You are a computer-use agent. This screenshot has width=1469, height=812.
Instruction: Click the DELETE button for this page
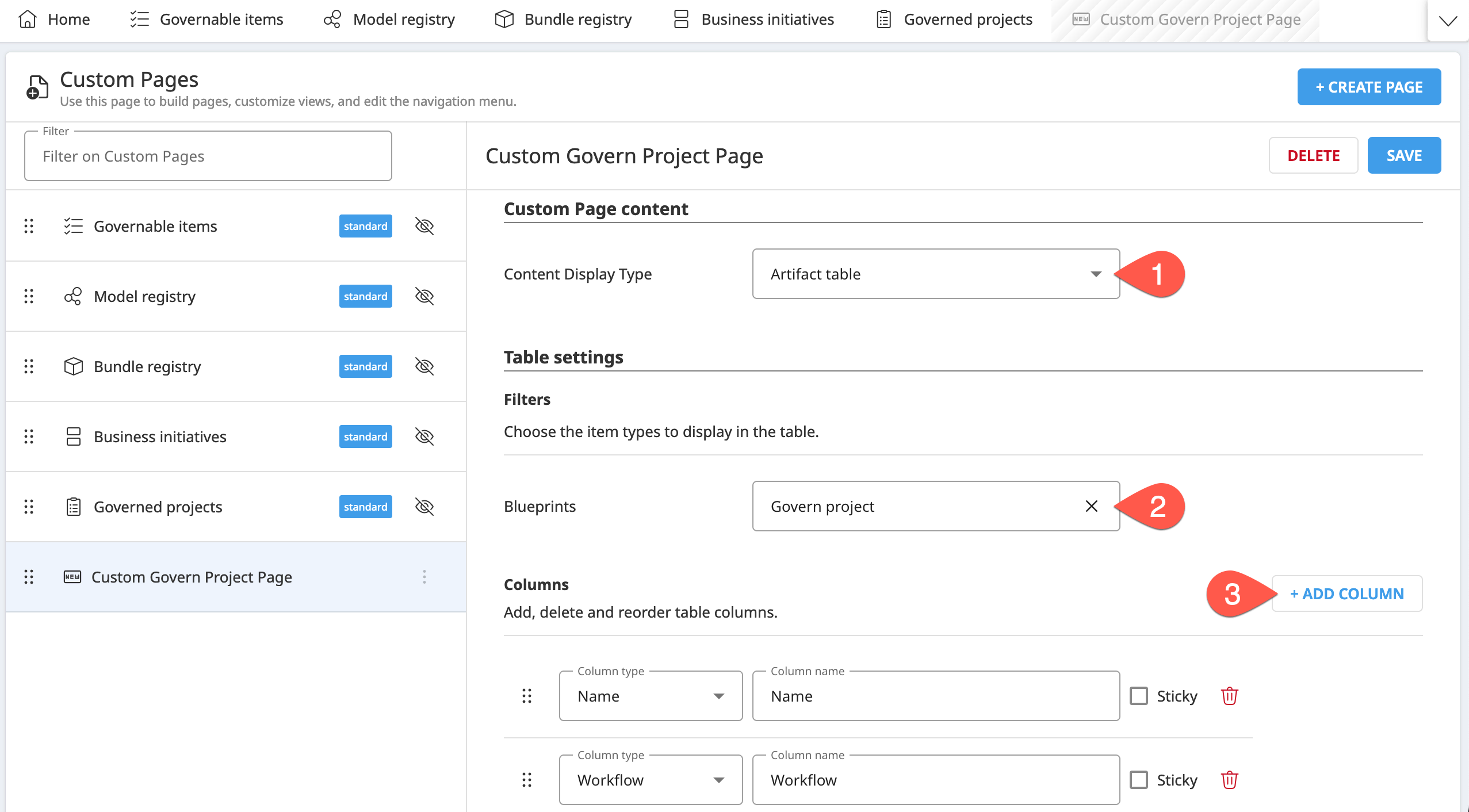tap(1313, 154)
